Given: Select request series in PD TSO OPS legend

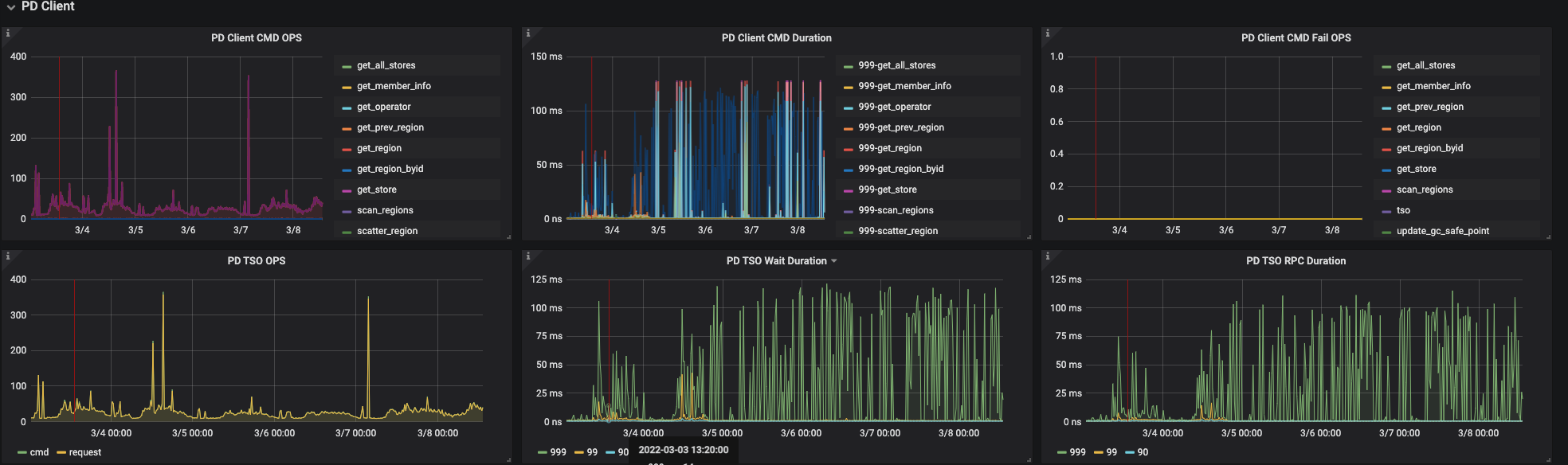Looking at the screenshot, I should [x=84, y=452].
